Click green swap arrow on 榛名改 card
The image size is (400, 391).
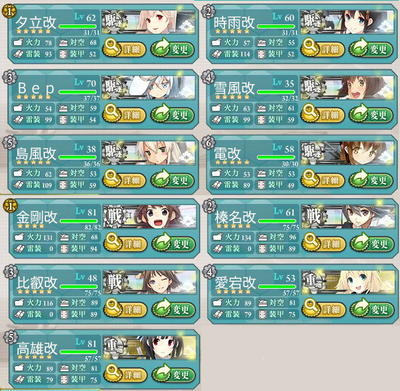coord(360,243)
